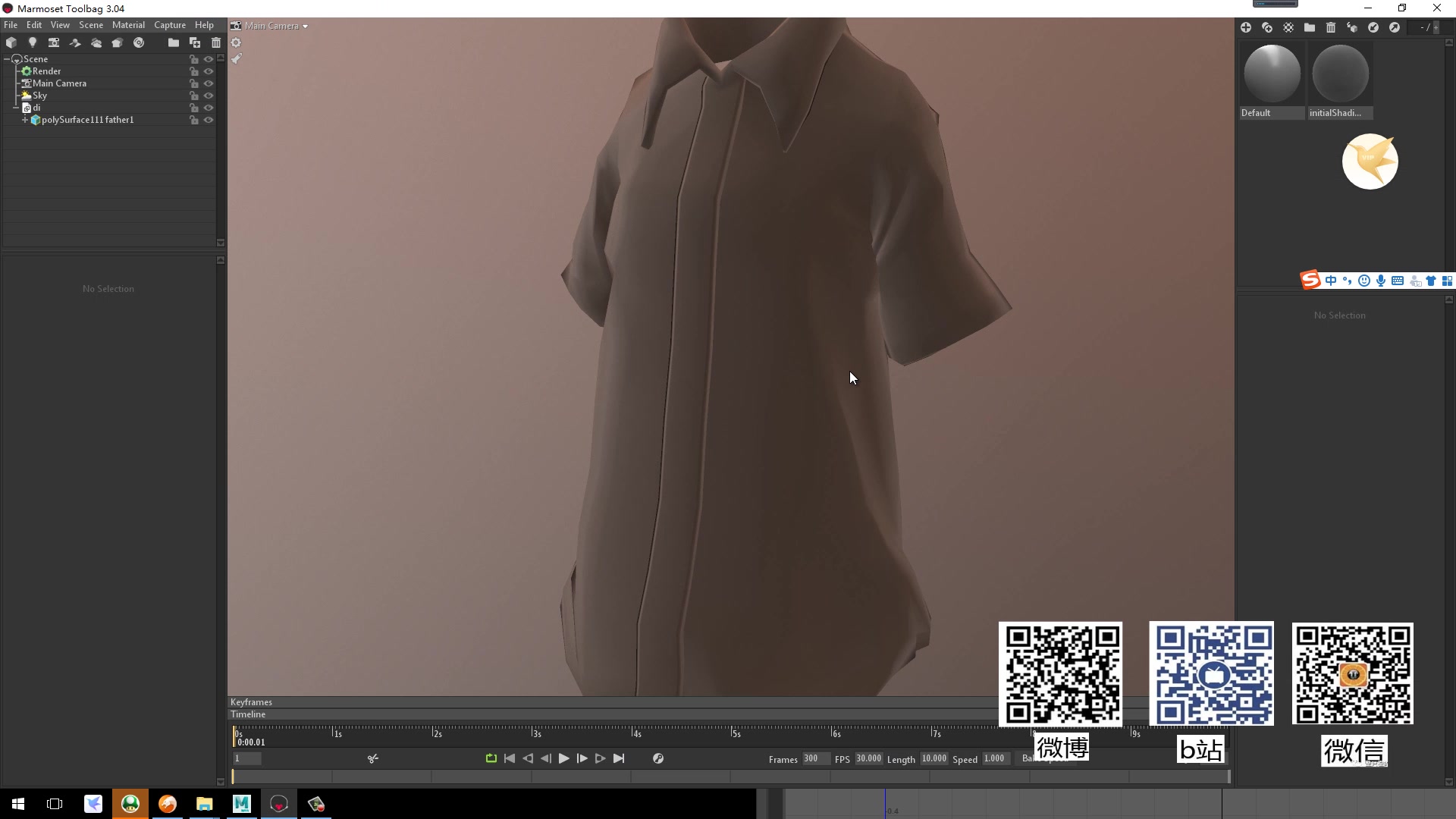The height and width of the screenshot is (819, 1456).
Task: Duplicate the selected scene object
Action: pos(194,42)
